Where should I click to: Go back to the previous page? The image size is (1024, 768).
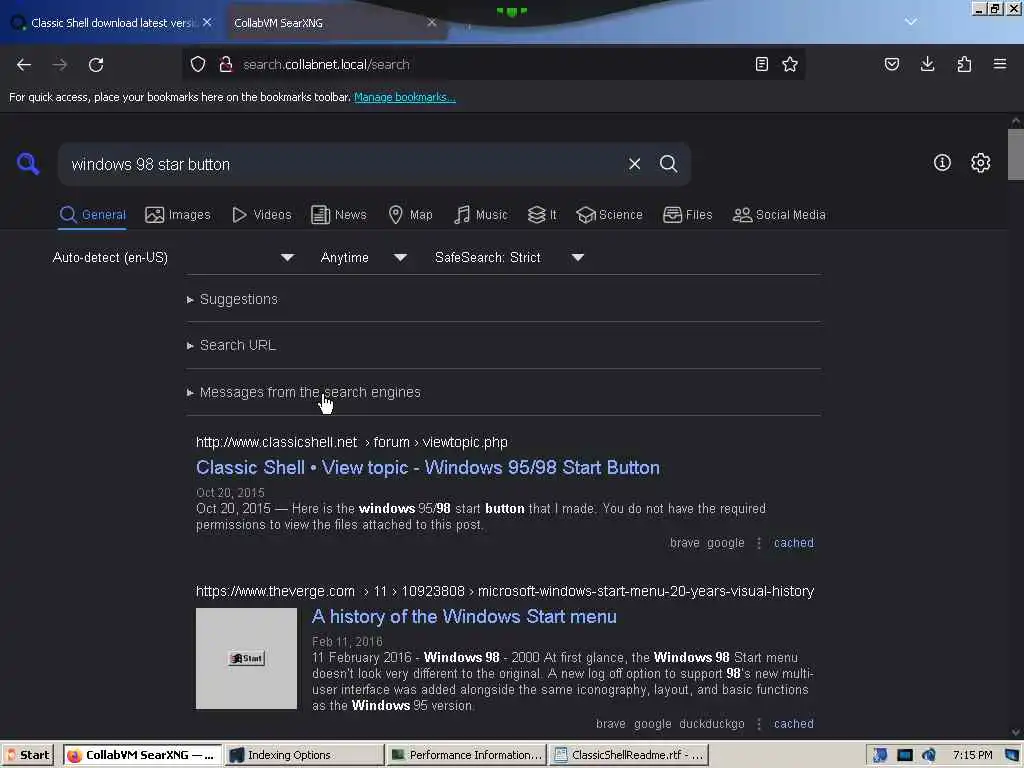(24, 65)
